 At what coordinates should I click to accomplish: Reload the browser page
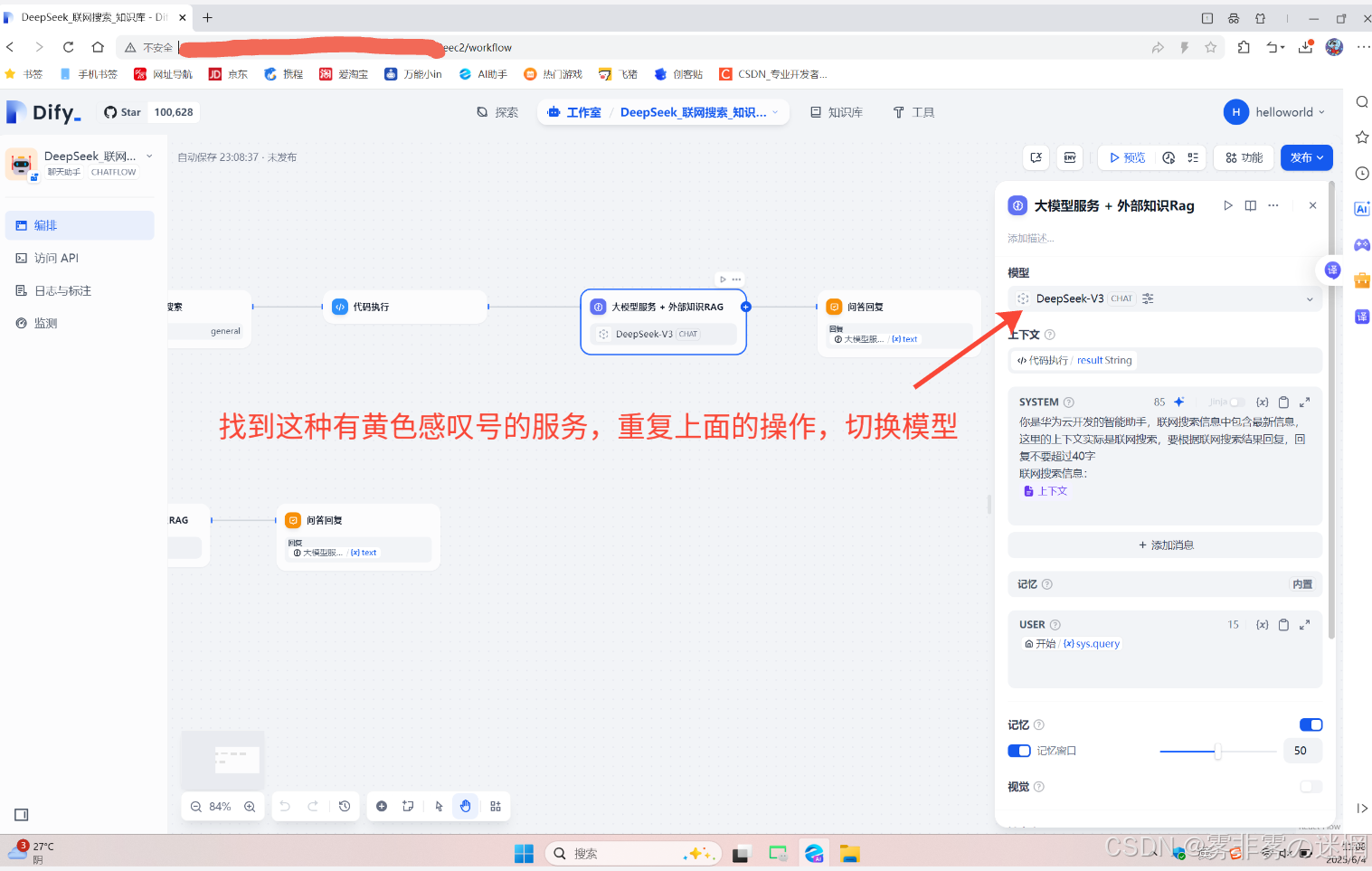point(68,47)
